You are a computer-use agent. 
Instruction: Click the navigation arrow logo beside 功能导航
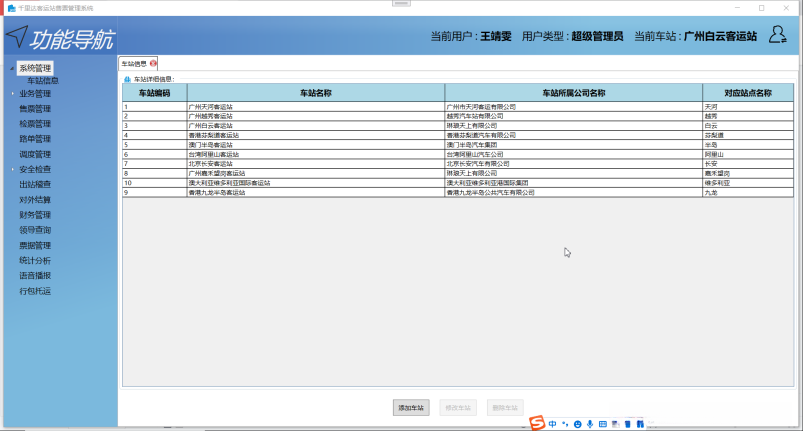click(x=17, y=37)
